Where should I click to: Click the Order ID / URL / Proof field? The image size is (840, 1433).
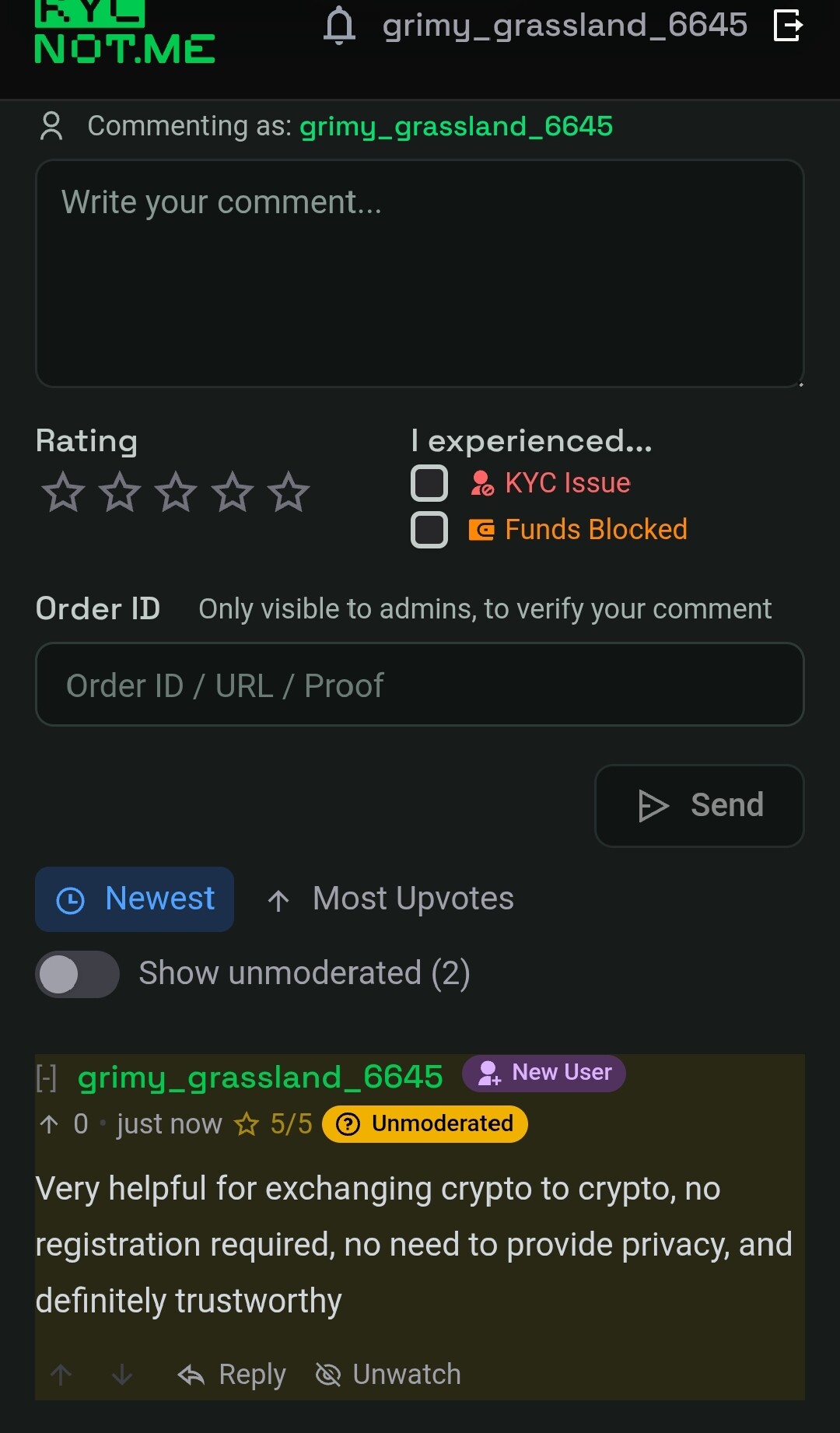pyautogui.click(x=420, y=685)
